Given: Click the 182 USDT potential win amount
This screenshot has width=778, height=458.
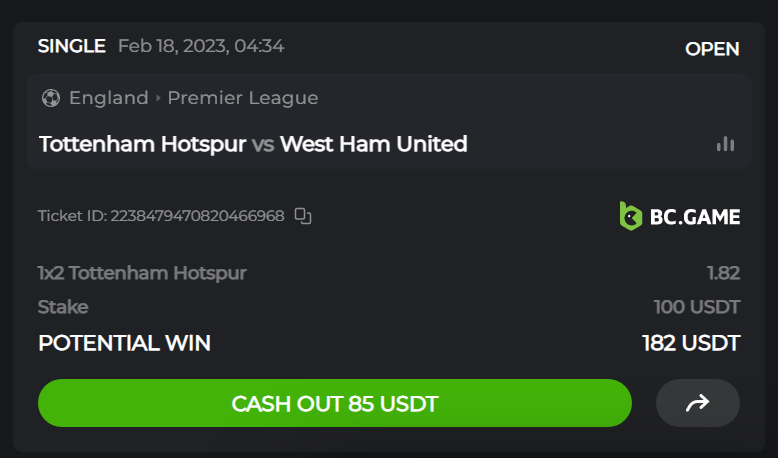Looking at the screenshot, I should (691, 343).
